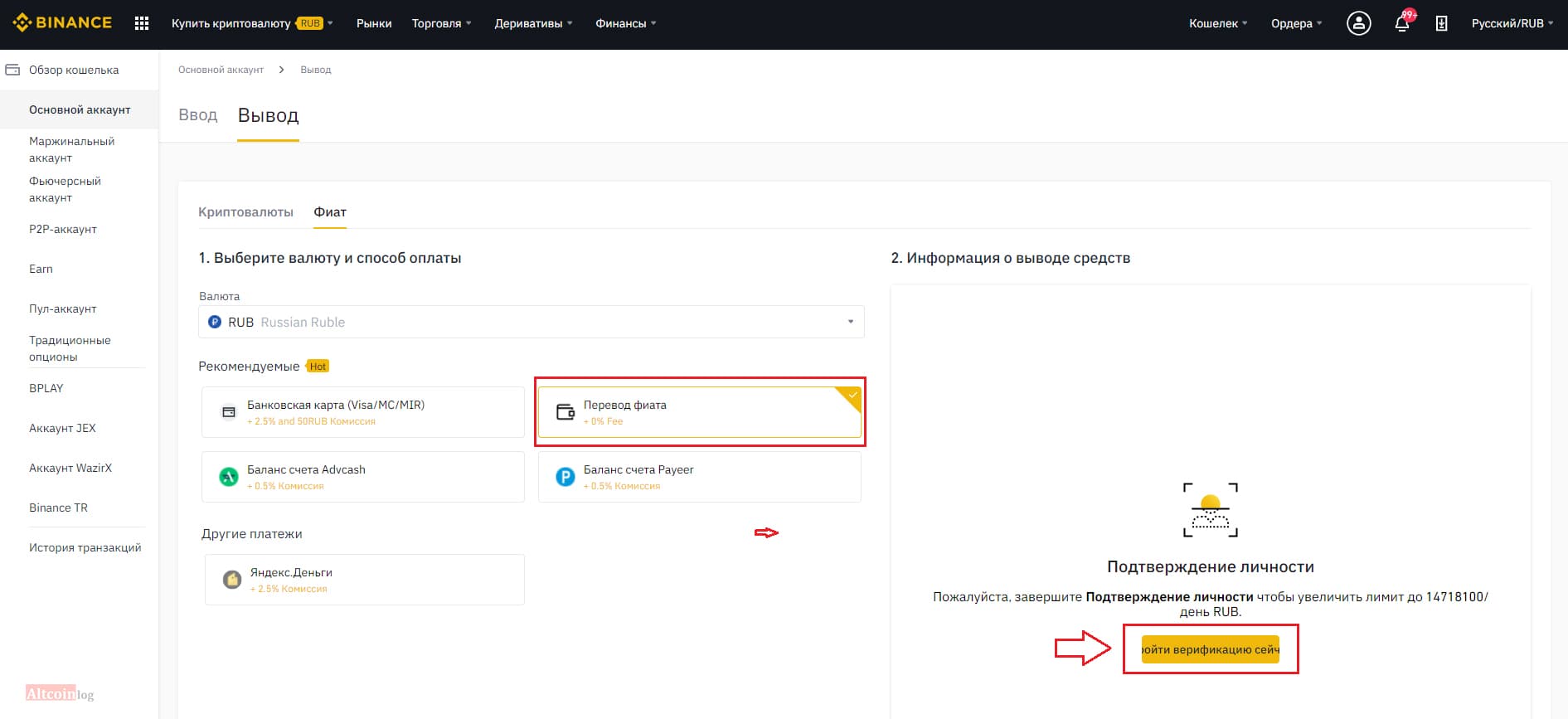Open the user profile icon
This screenshot has height=719, width=1568.
pyautogui.click(x=1358, y=23)
